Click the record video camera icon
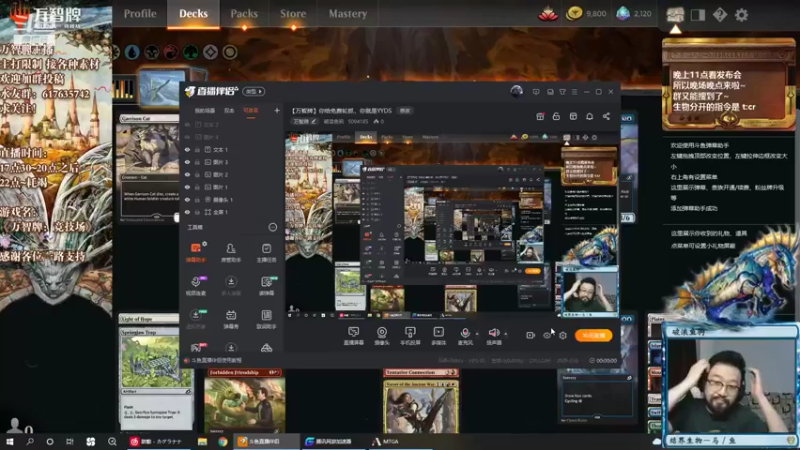The image size is (800, 450). [530, 335]
